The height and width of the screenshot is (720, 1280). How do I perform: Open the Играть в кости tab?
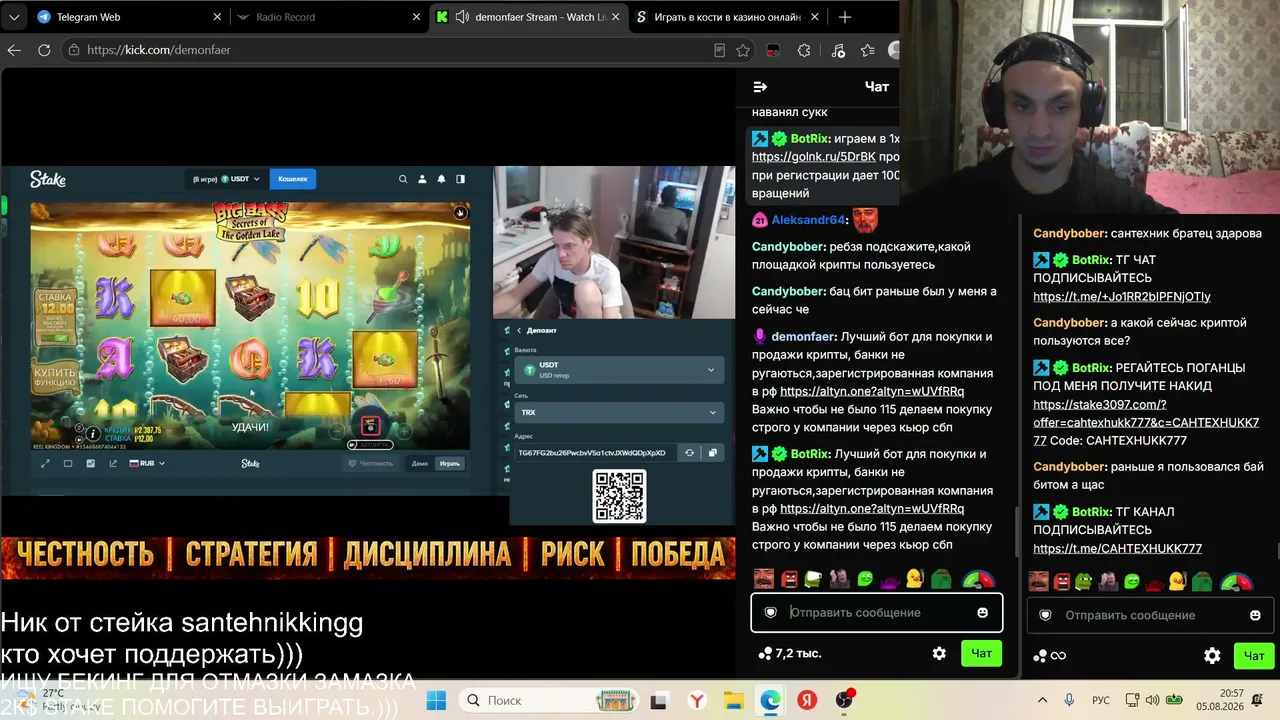[x=728, y=17]
